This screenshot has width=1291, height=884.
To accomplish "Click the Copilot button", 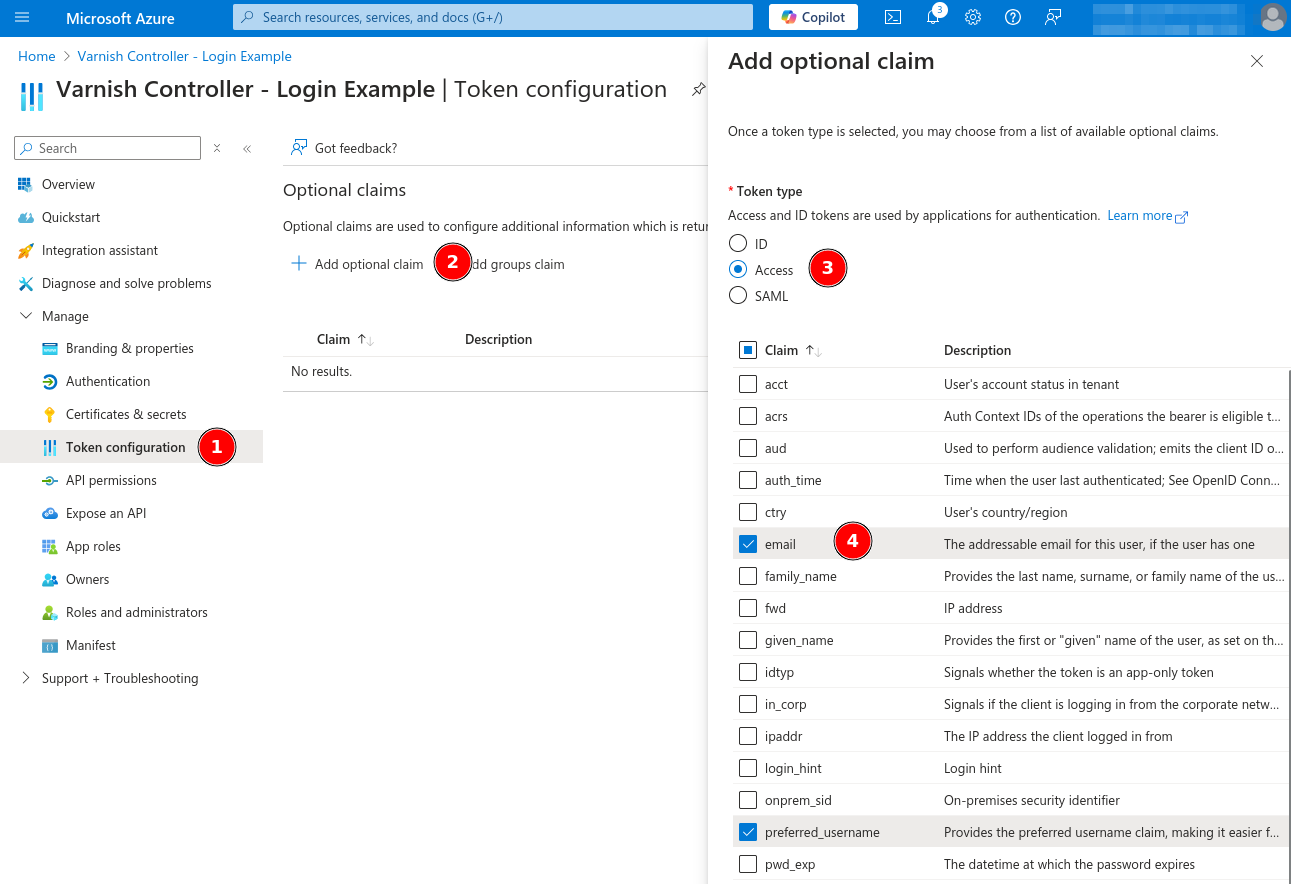I will tap(814, 17).
